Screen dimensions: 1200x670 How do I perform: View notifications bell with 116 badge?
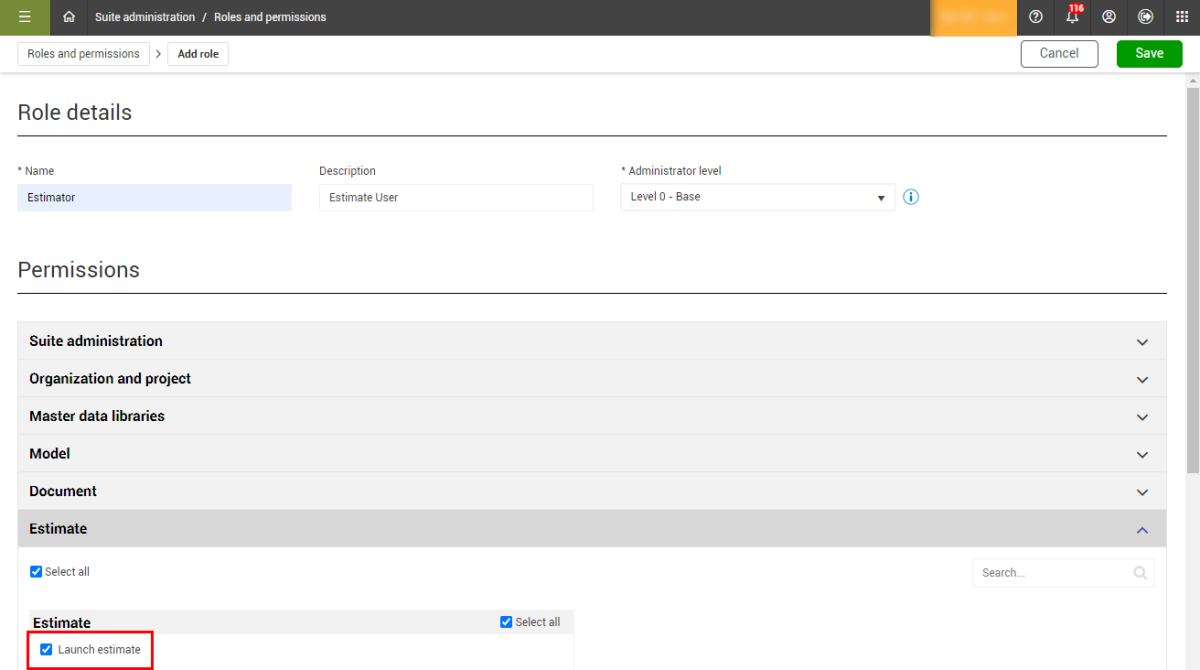click(x=1073, y=15)
